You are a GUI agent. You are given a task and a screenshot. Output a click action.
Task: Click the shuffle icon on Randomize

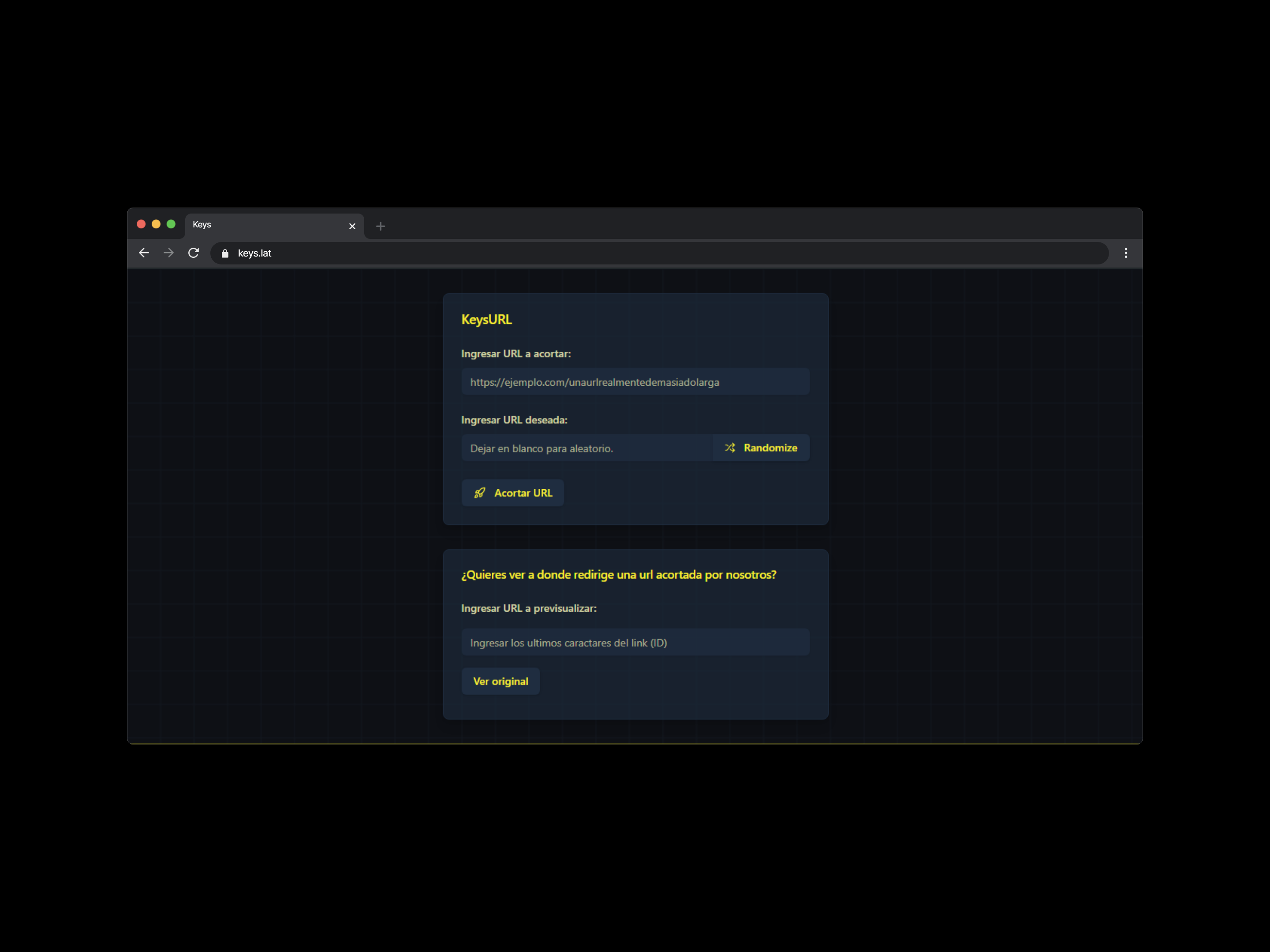pyautogui.click(x=730, y=448)
